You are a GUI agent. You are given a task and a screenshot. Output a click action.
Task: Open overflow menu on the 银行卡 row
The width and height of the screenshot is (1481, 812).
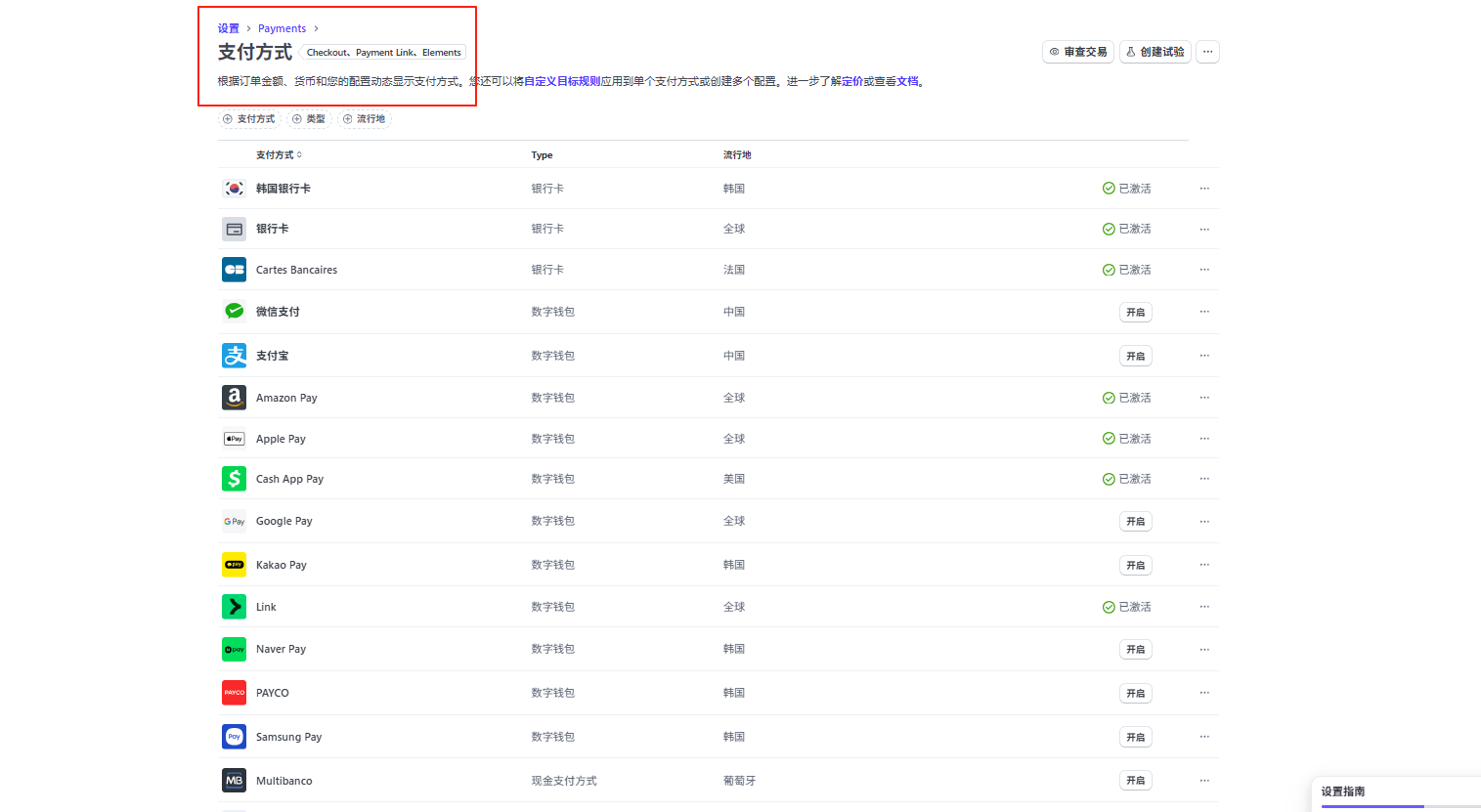click(x=1204, y=229)
